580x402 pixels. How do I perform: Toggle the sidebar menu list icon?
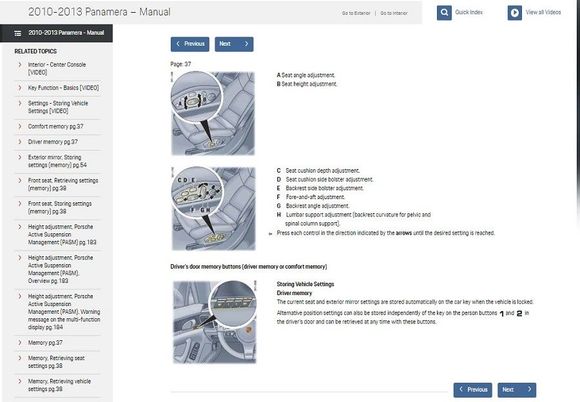18,33
